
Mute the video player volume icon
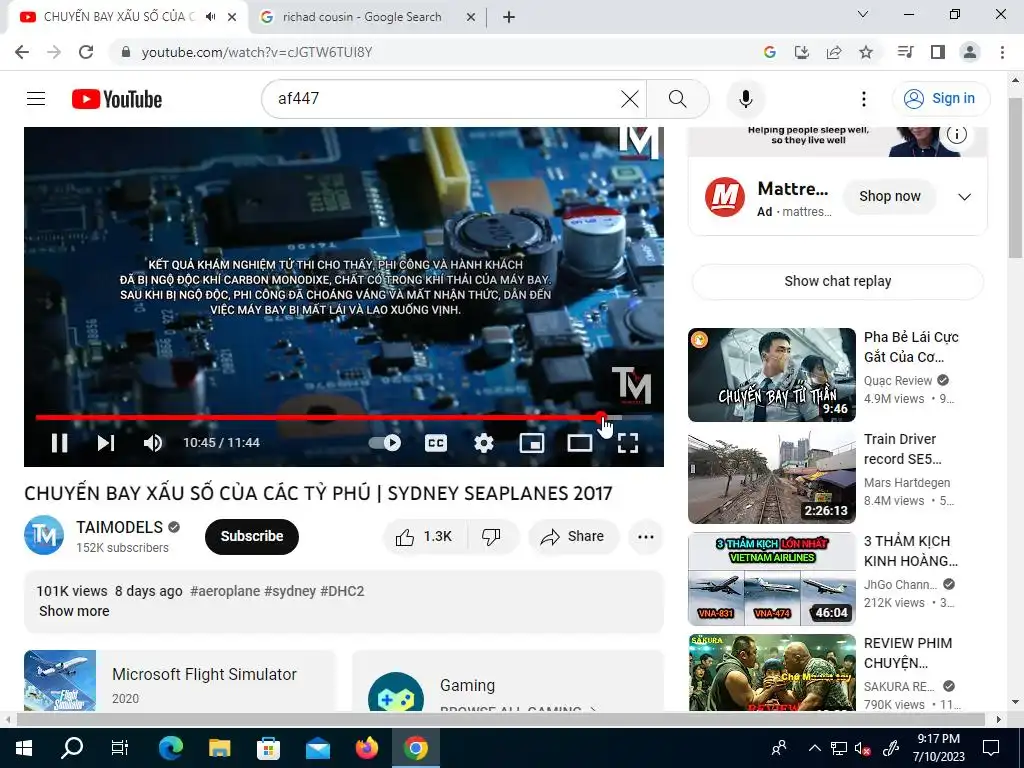point(153,443)
